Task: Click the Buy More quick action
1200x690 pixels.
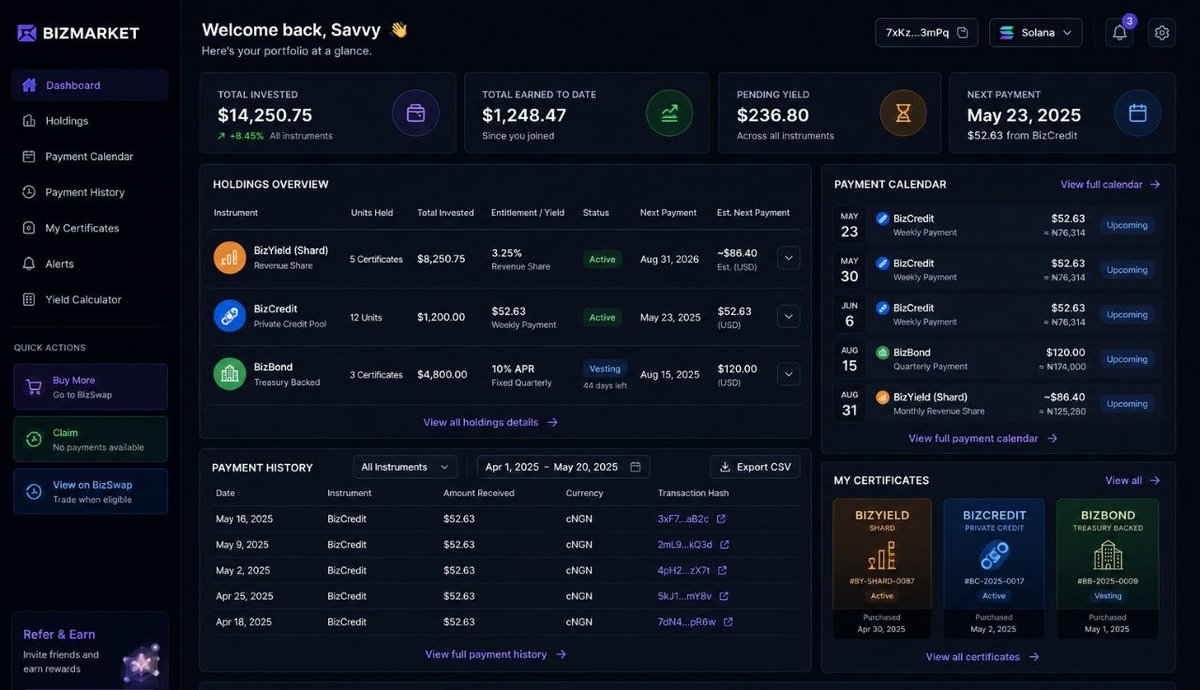Action: (x=91, y=387)
